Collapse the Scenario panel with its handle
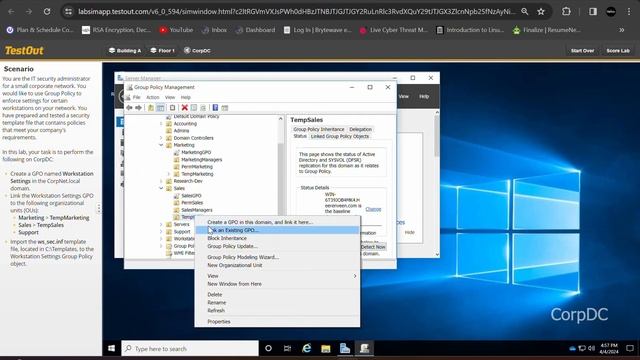 pos(99,209)
